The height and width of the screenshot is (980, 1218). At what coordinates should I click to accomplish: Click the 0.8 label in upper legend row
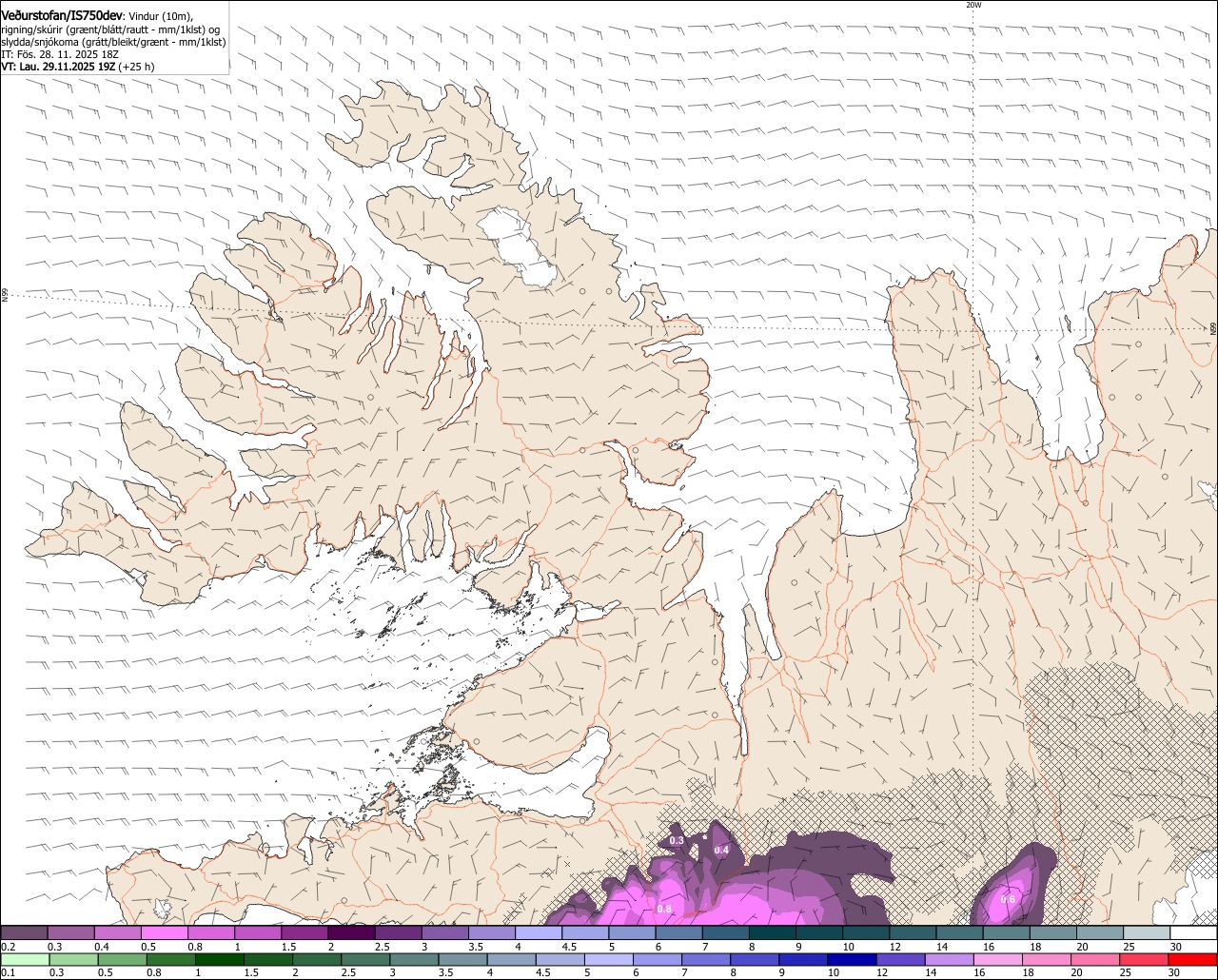click(x=194, y=947)
